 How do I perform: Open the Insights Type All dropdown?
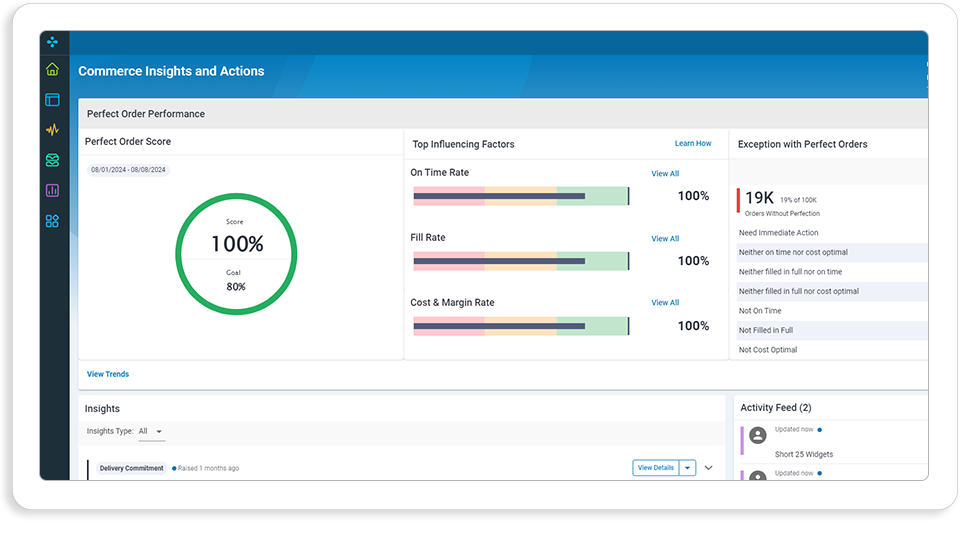[151, 432]
